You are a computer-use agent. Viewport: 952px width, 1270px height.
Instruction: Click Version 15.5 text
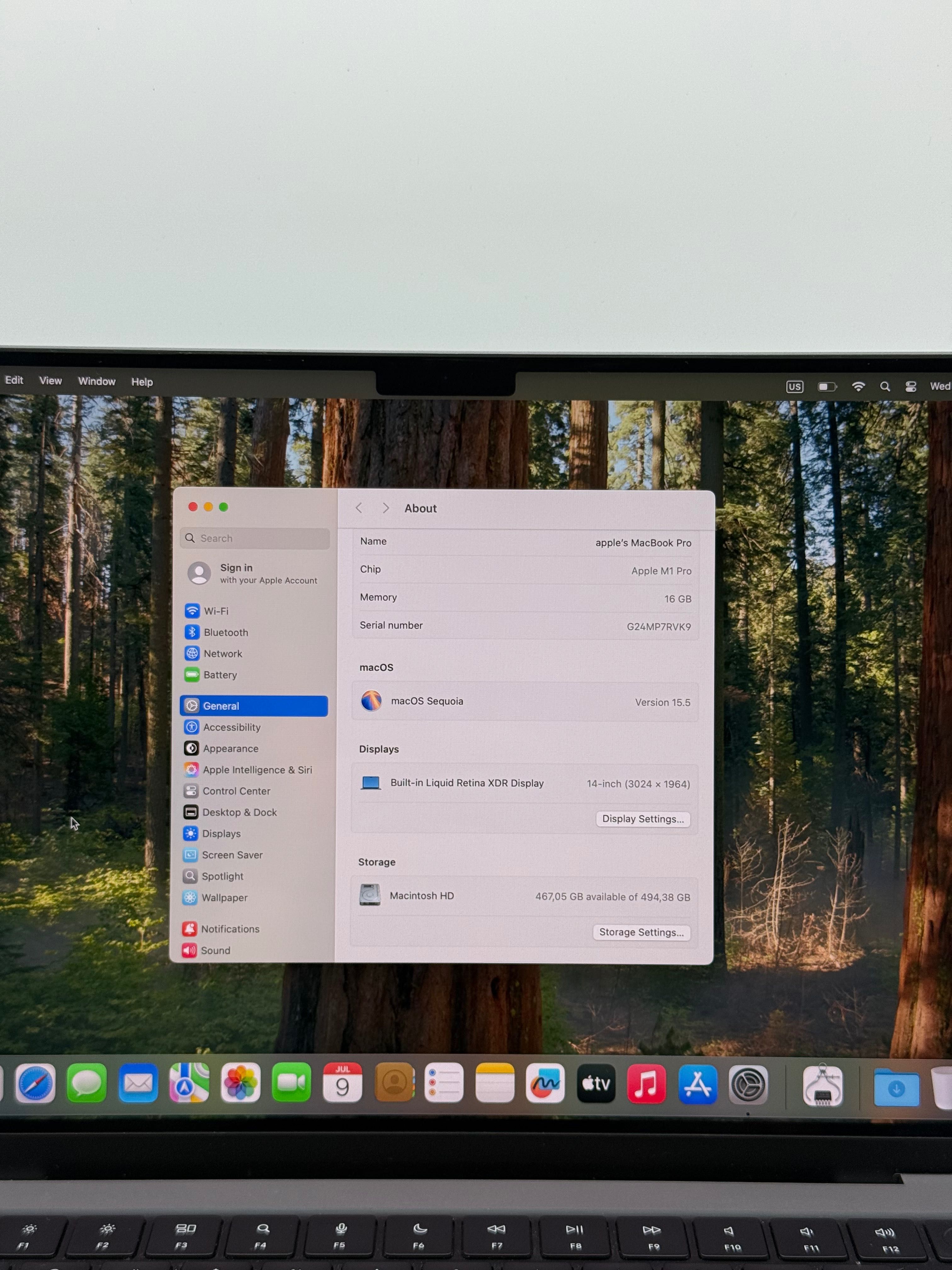(663, 702)
